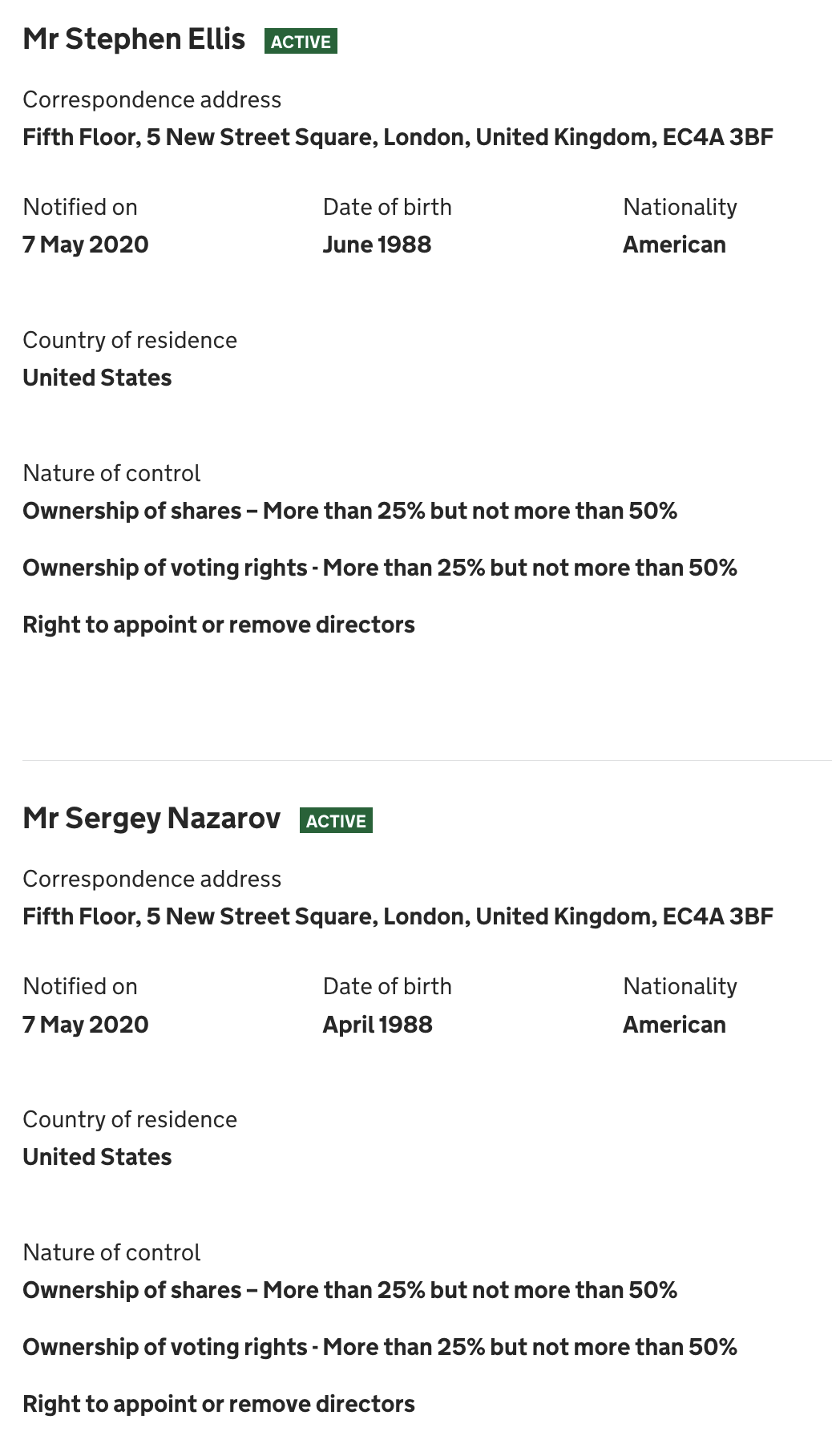832x1456 pixels.
Task: Click the June 1988 date of birth
Action: point(377,245)
